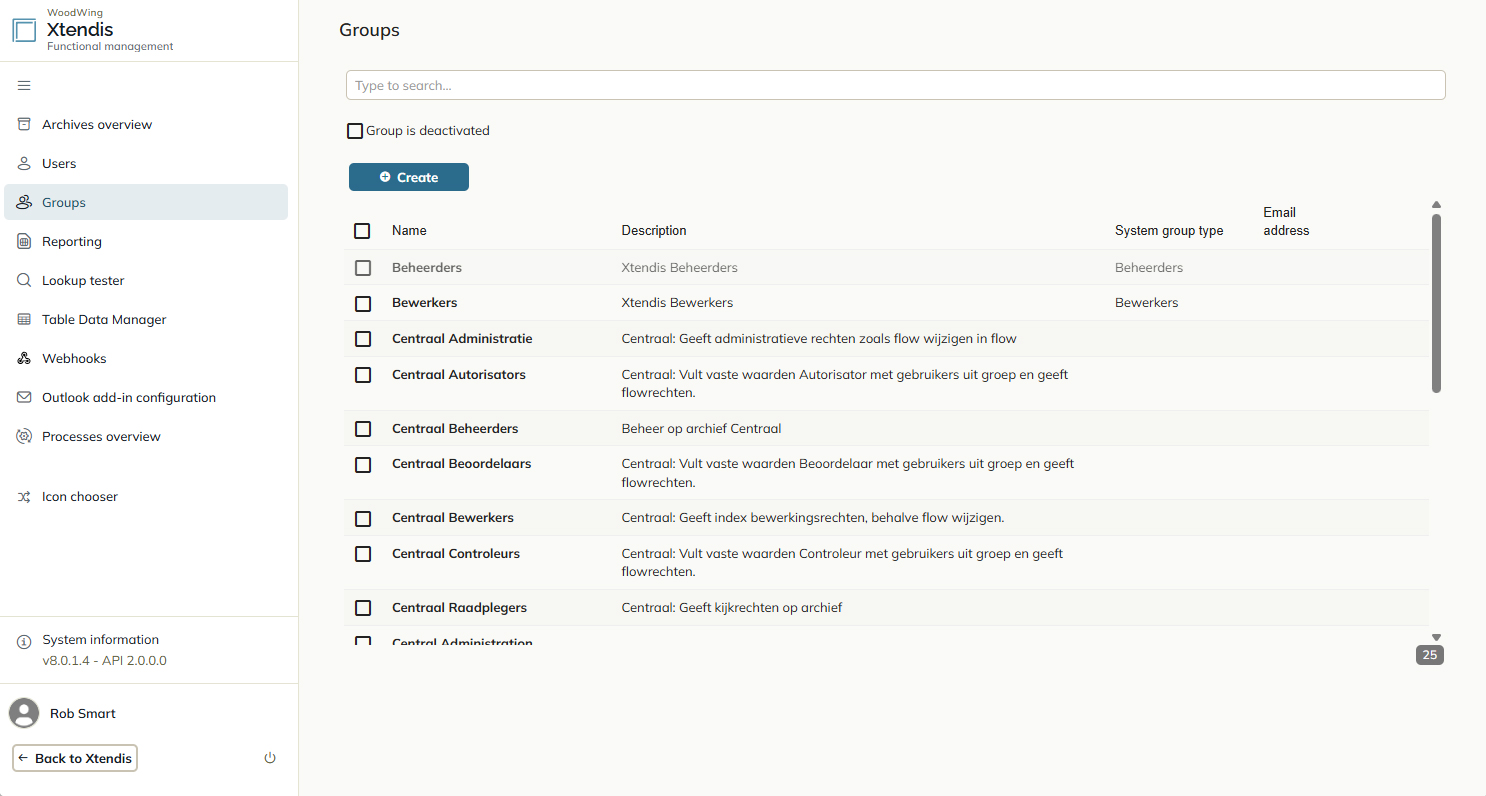This screenshot has width=1486, height=796.
Task: Select the Centraal Autorisators row checkbox
Action: [363, 375]
